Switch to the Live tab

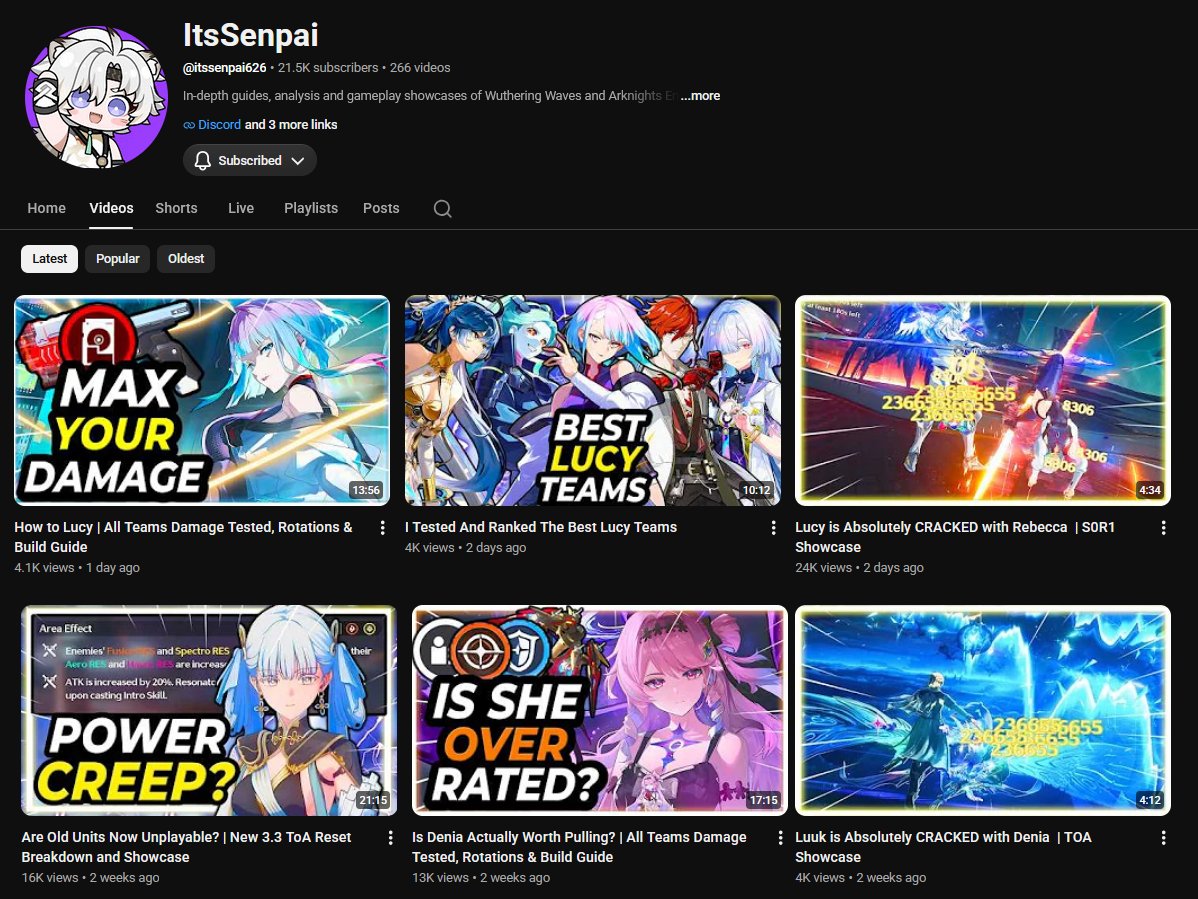[x=241, y=208]
